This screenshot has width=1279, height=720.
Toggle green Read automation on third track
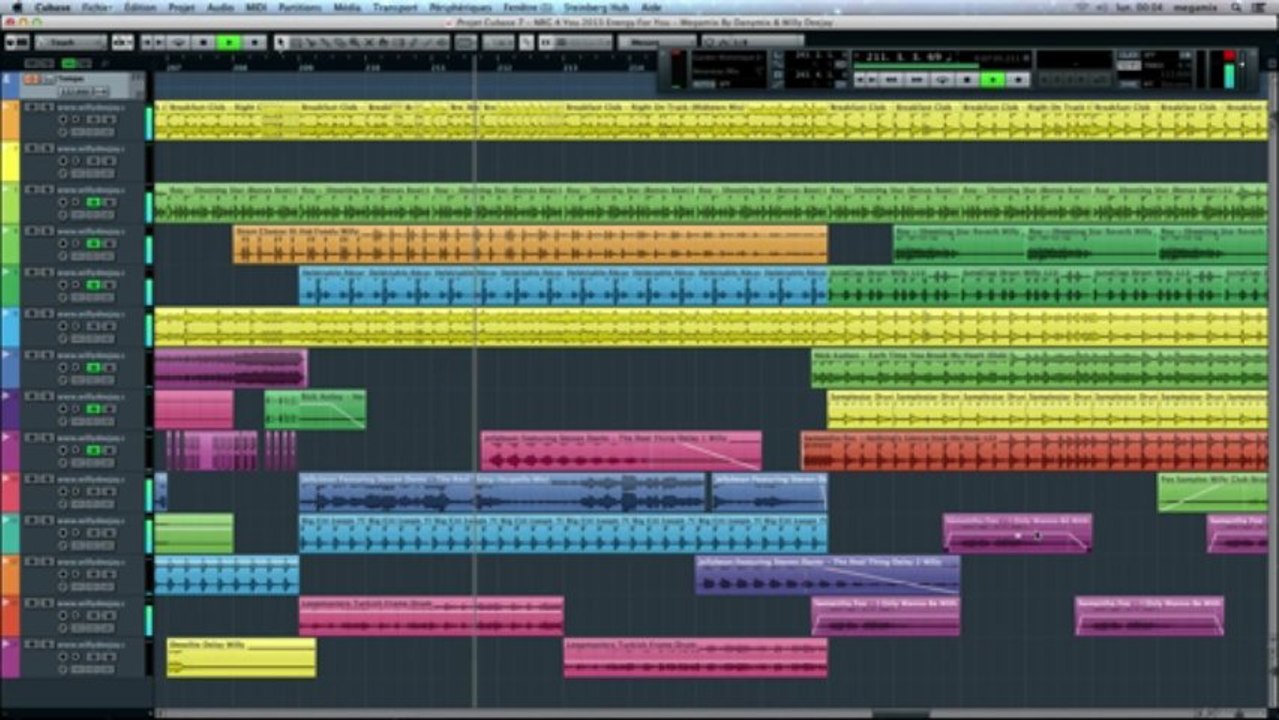(x=93, y=202)
